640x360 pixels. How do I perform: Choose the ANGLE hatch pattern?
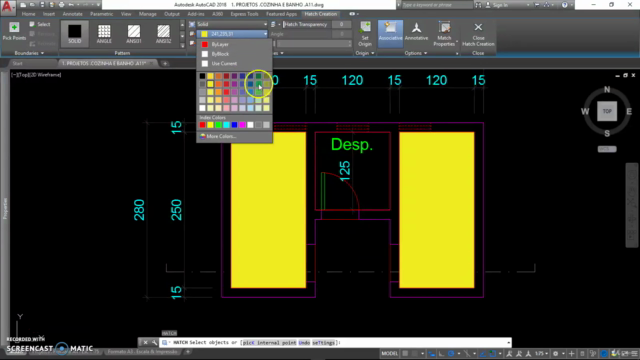point(104,34)
